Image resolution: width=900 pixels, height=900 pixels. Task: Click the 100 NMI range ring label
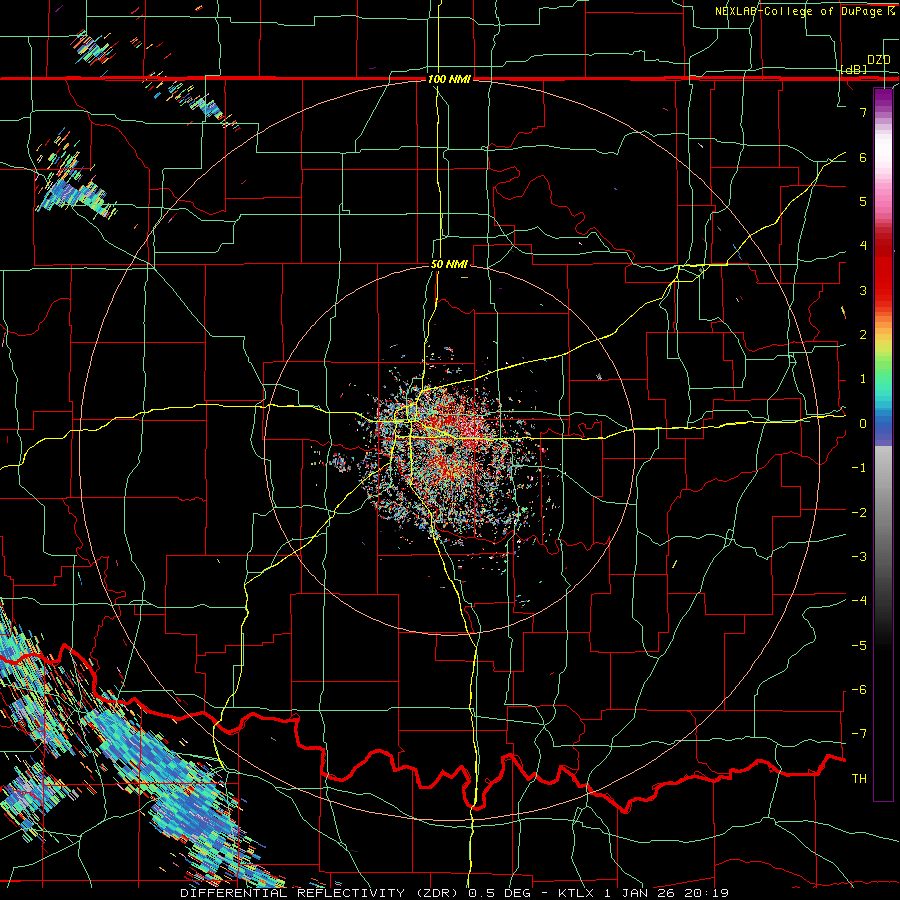click(x=449, y=79)
